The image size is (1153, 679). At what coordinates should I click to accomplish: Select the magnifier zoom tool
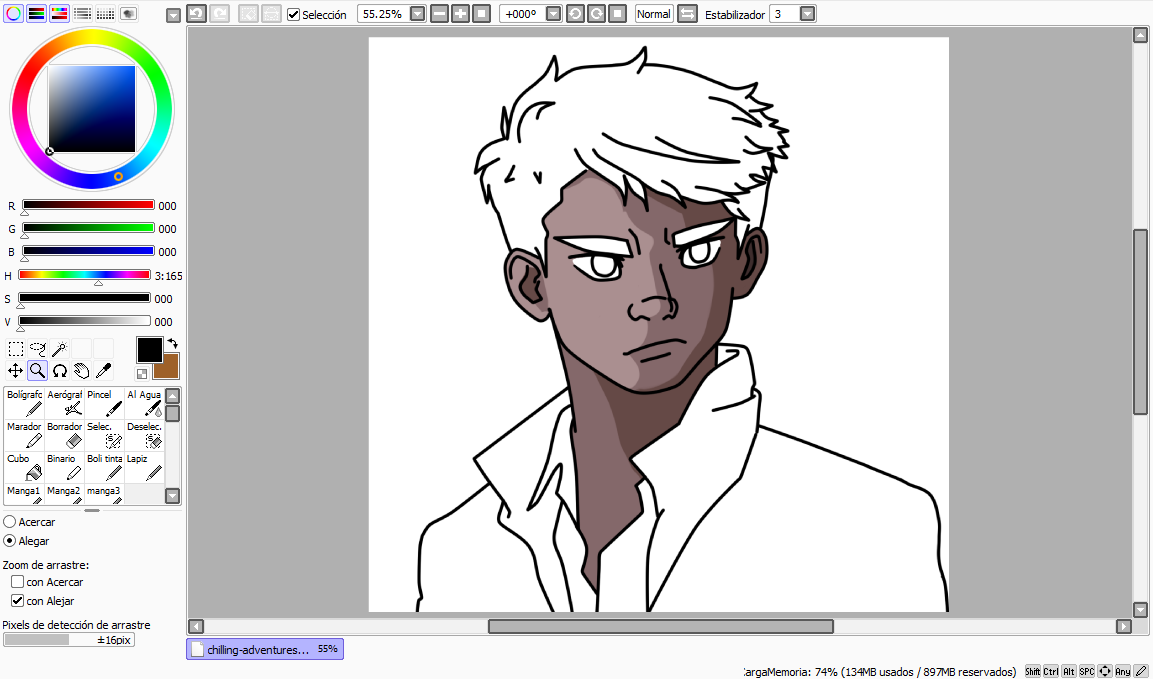[38, 371]
